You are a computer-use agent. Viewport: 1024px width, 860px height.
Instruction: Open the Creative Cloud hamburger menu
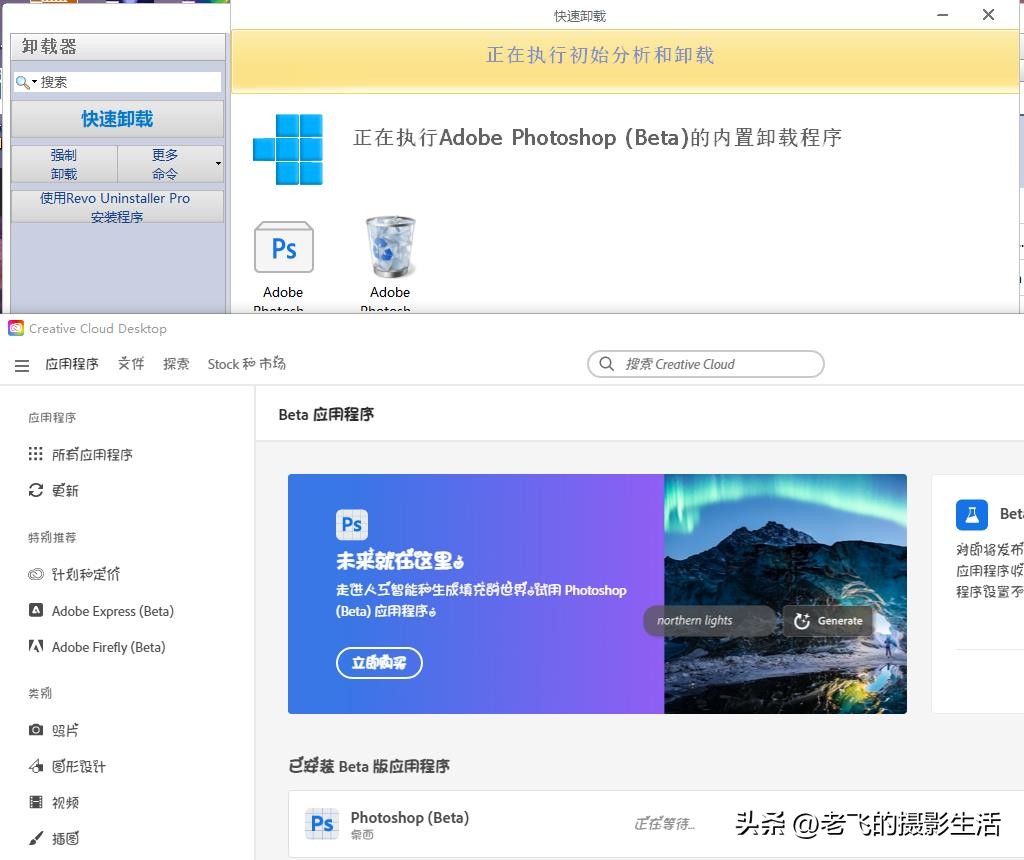[x=22, y=365]
